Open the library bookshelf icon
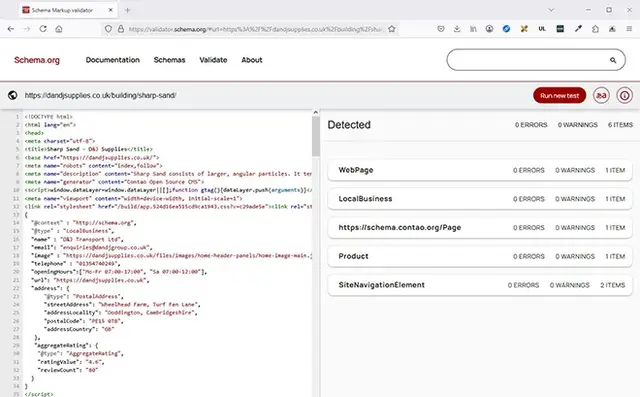 (x=473, y=29)
